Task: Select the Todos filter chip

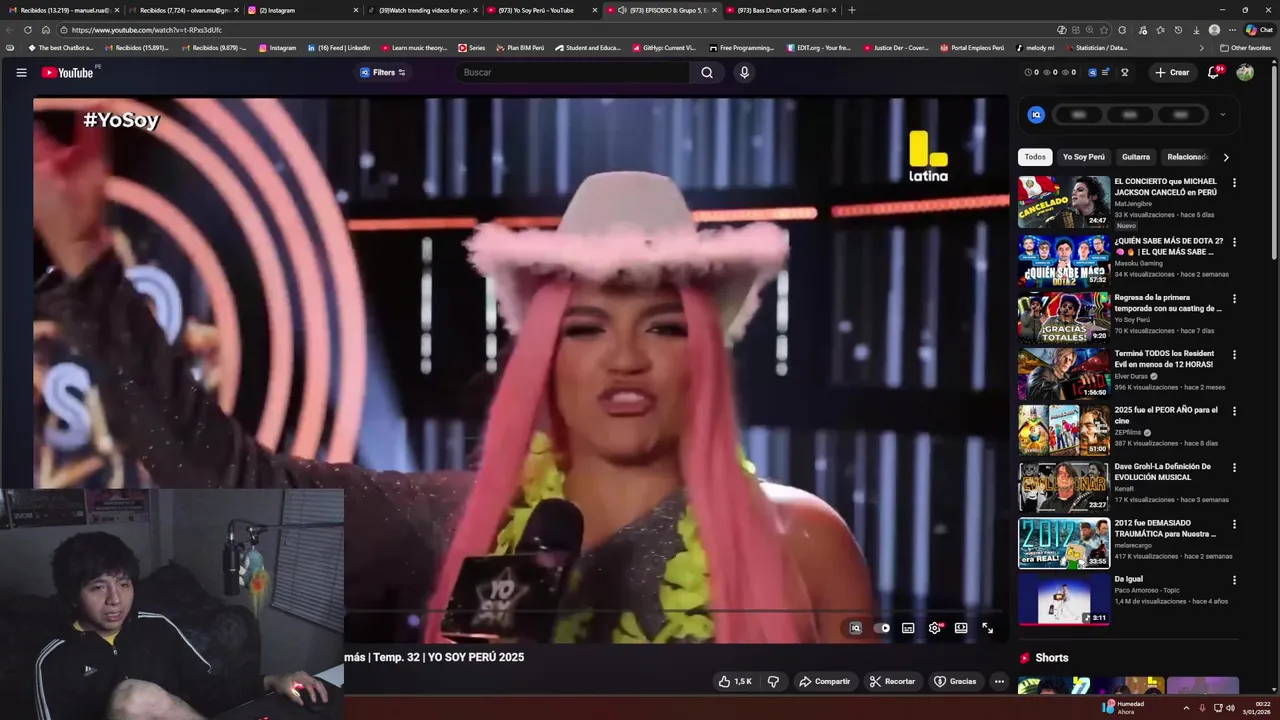Action: point(1035,157)
